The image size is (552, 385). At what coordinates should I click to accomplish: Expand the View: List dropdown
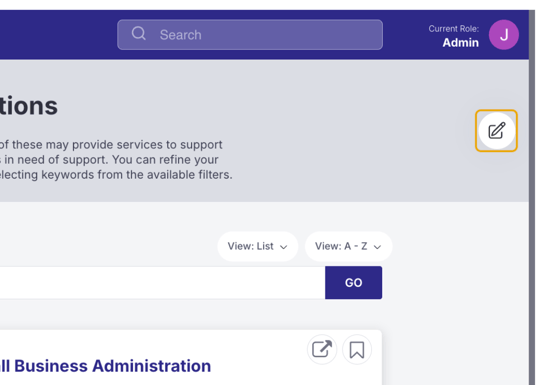pyautogui.click(x=258, y=246)
